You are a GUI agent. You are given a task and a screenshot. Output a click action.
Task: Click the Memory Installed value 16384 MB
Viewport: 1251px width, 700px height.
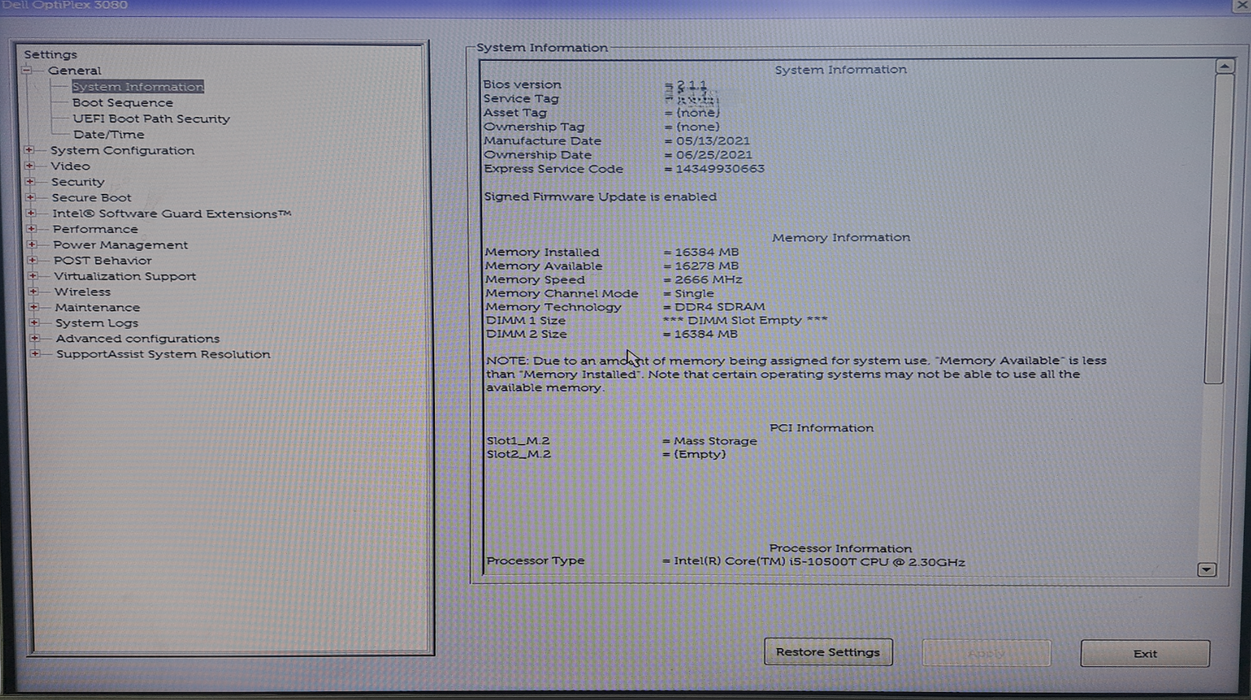pos(706,252)
